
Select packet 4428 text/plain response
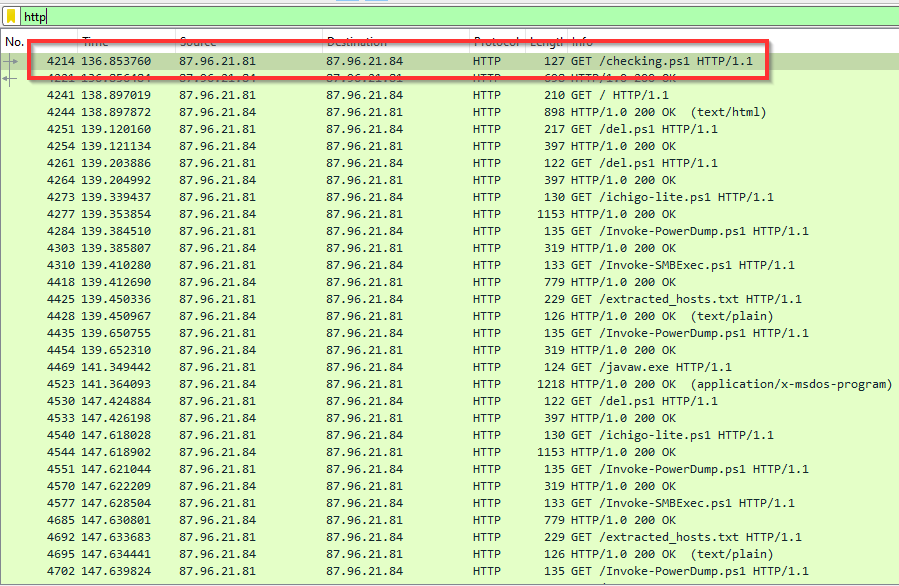[400, 316]
